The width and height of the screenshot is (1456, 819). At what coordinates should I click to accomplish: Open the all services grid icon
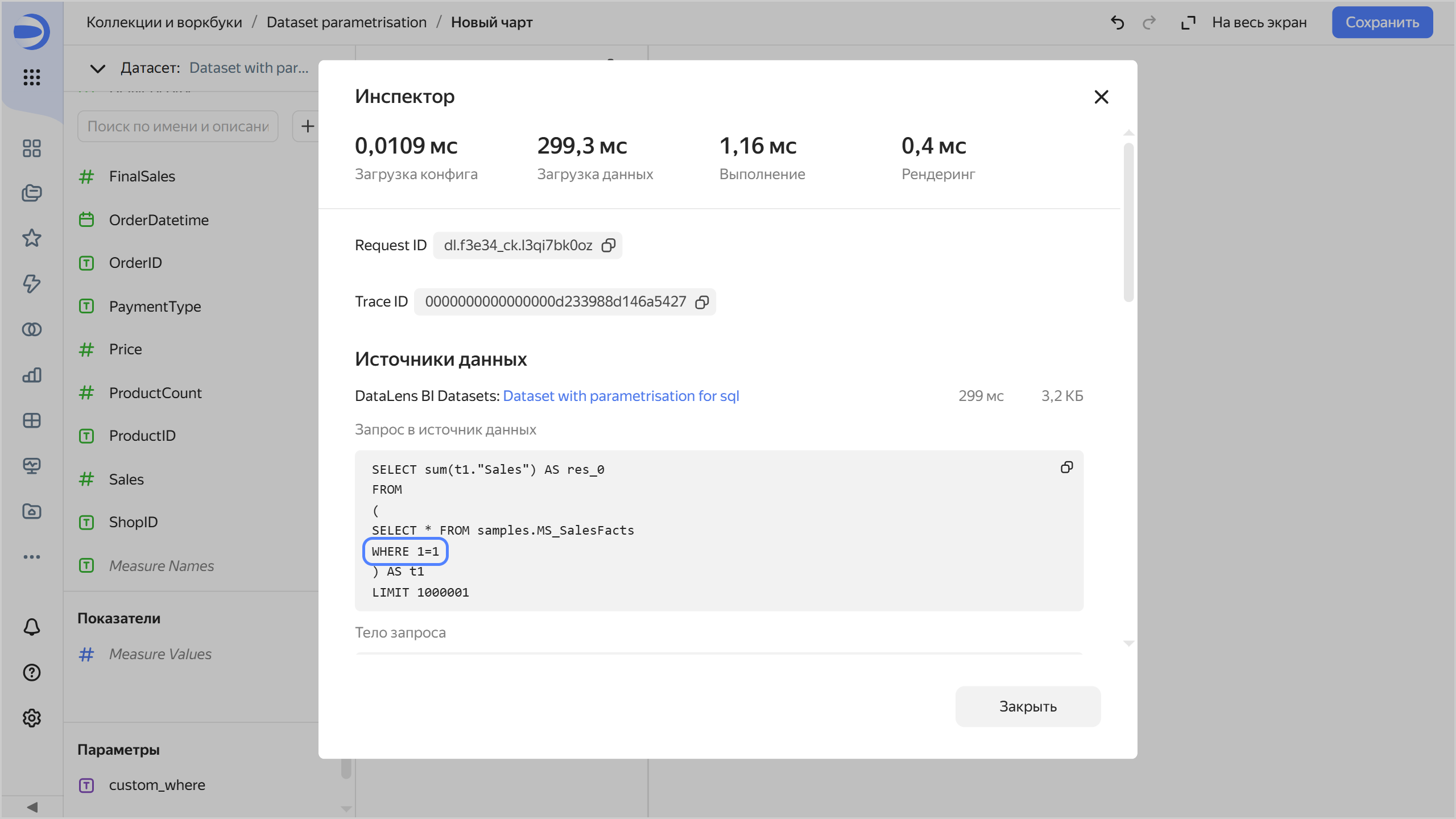tap(32, 77)
